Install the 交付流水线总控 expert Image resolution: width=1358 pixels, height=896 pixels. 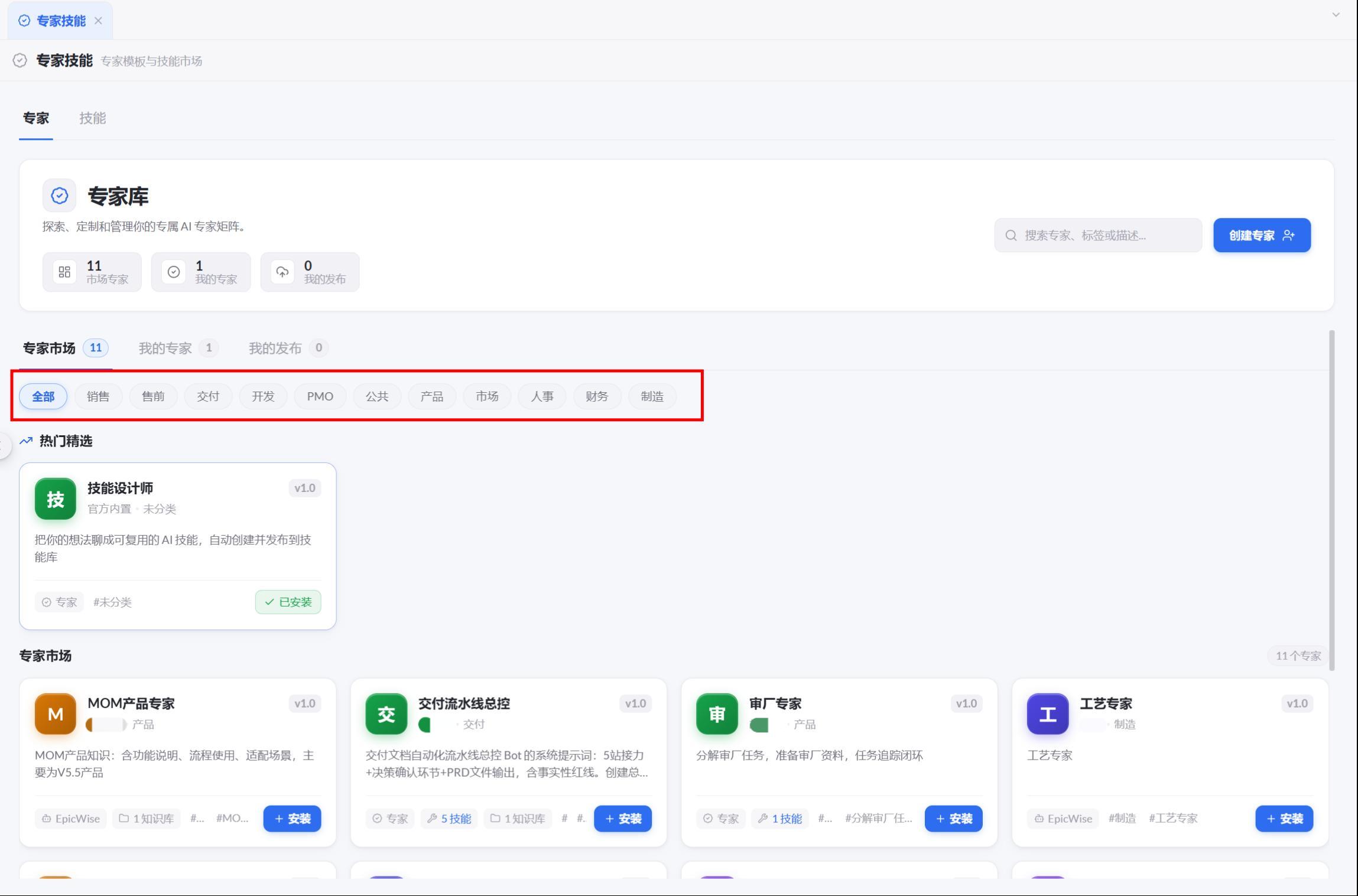[x=623, y=819]
